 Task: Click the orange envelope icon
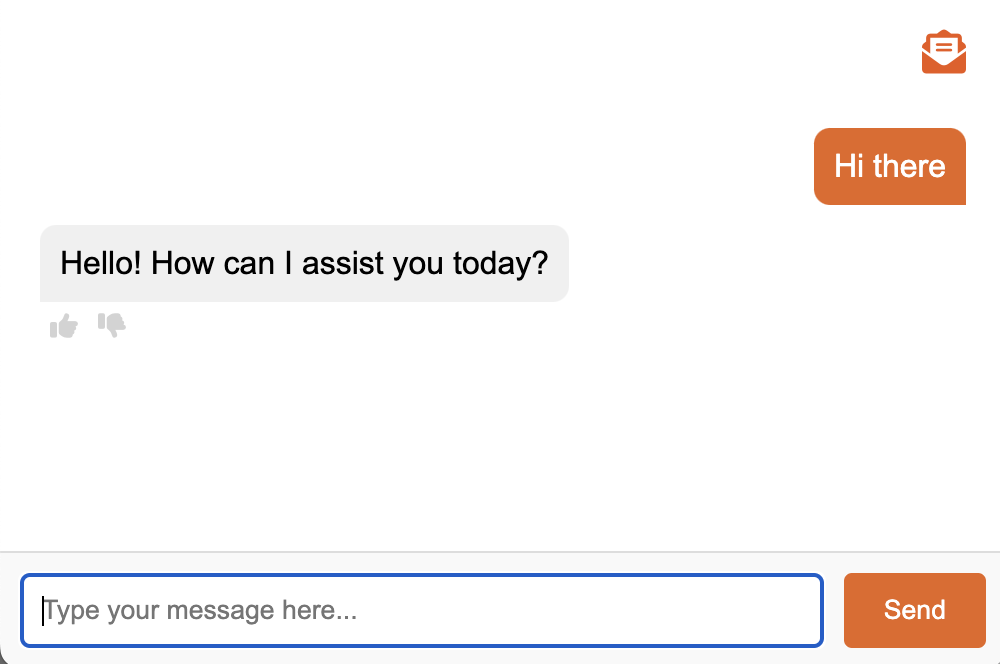tap(943, 52)
